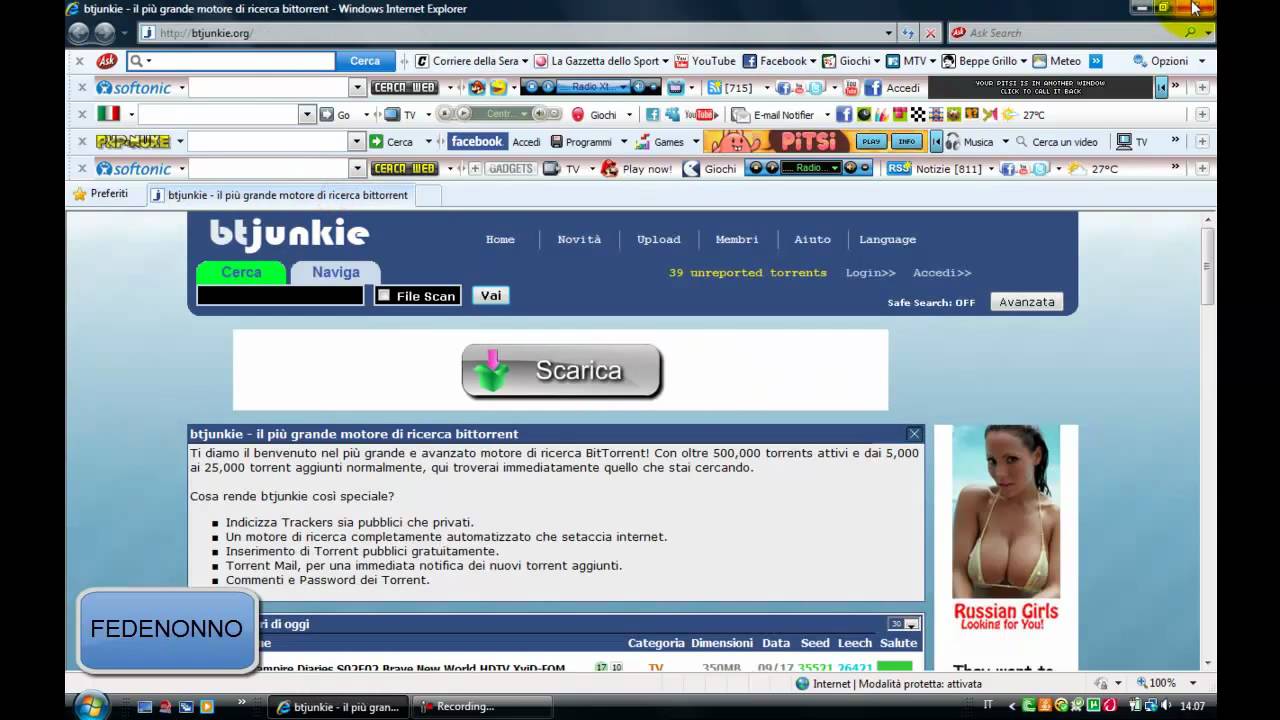Expand the PHP-Nuke search box dropdown
This screenshot has height=720, width=1280.
(357, 142)
